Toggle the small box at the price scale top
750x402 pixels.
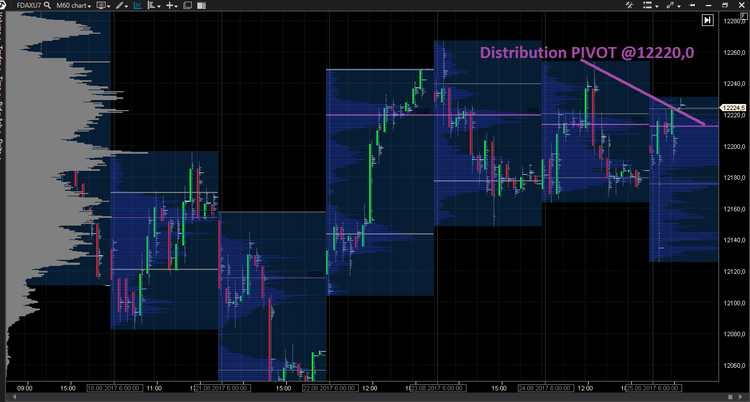pos(742,16)
